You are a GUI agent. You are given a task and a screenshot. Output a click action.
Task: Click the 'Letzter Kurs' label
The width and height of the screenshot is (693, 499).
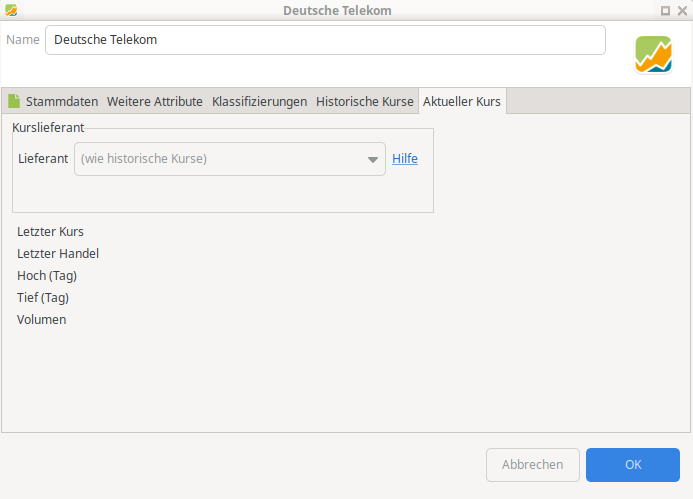pyautogui.click(x=50, y=232)
